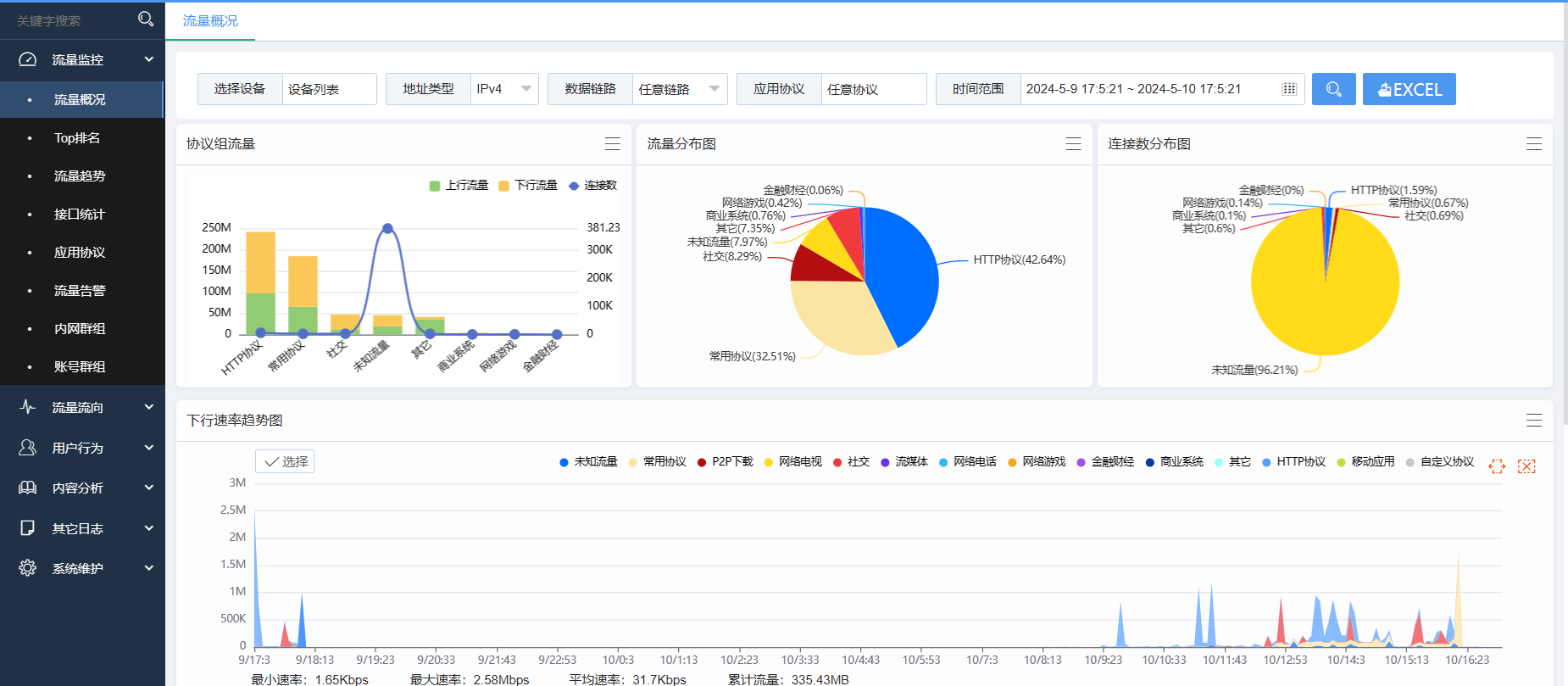The image size is (1568, 686).
Task: Open 内网群组 in the sidebar
Action: pyautogui.click(x=82, y=328)
